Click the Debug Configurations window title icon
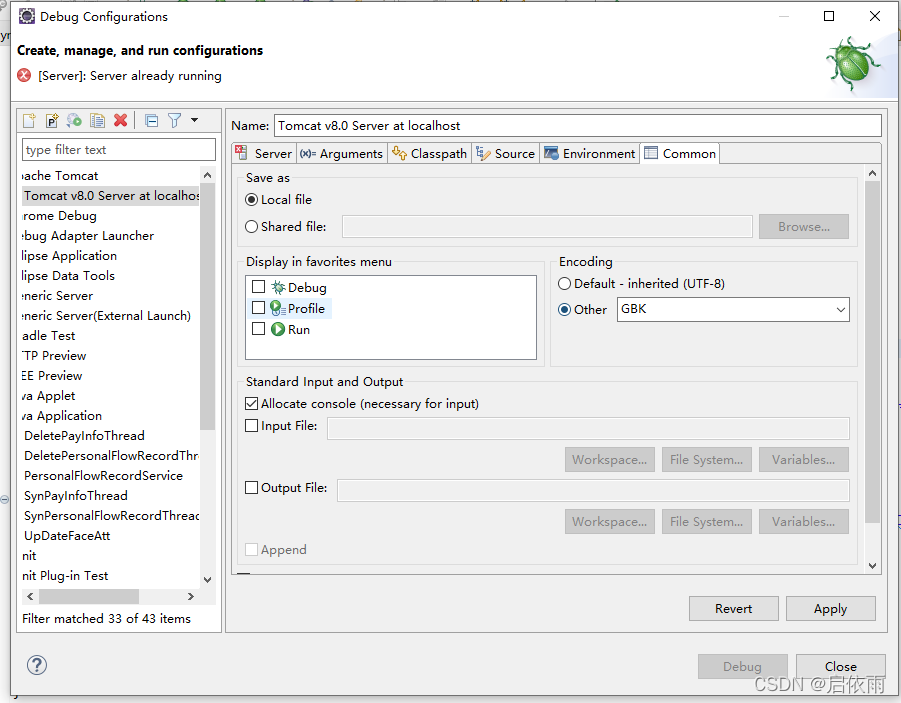Image resolution: width=901 pixels, height=703 pixels. point(26,16)
